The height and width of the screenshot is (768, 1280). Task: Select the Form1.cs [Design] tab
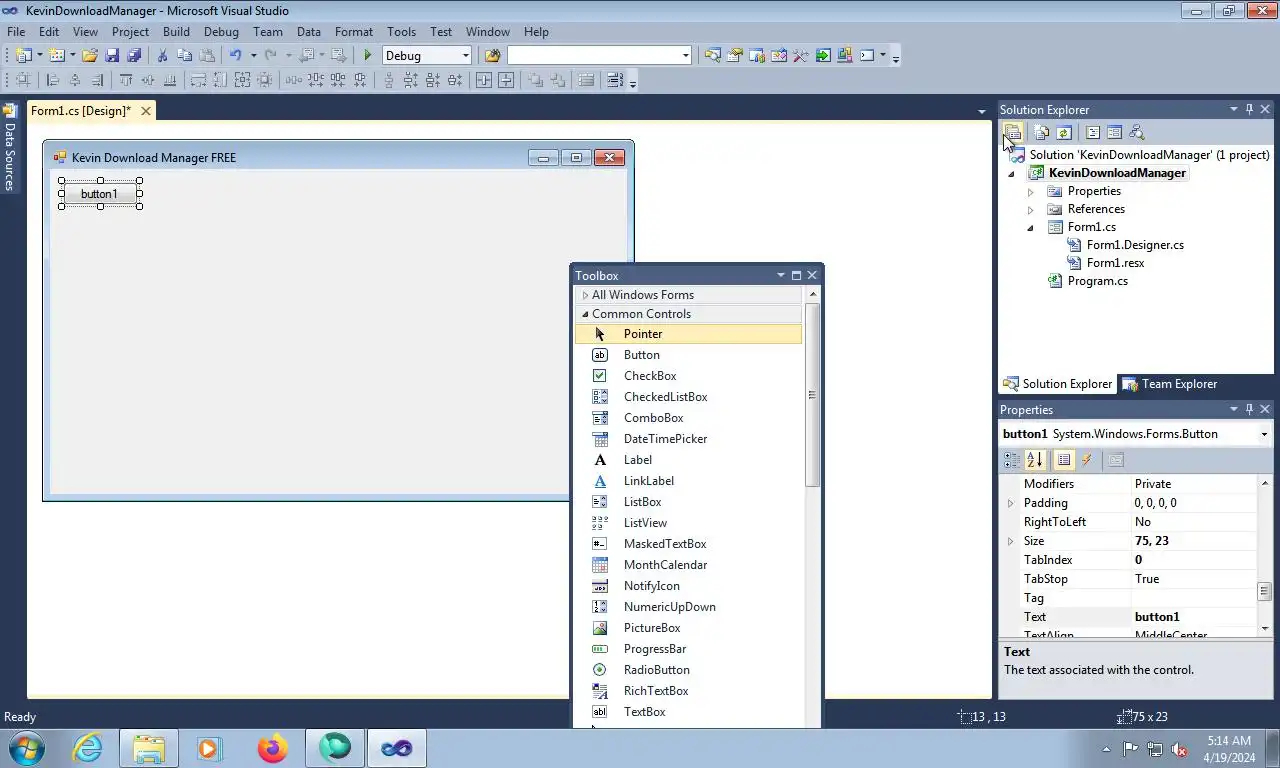coord(81,111)
